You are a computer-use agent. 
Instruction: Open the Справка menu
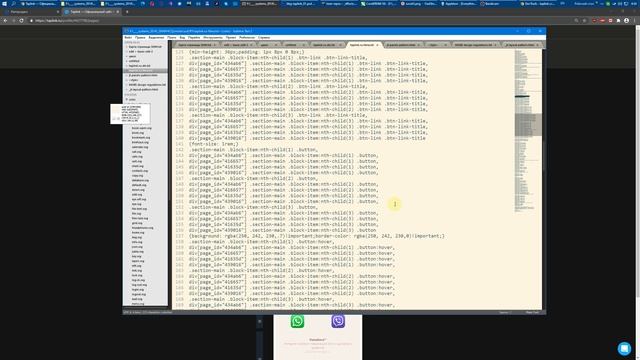(264, 38)
